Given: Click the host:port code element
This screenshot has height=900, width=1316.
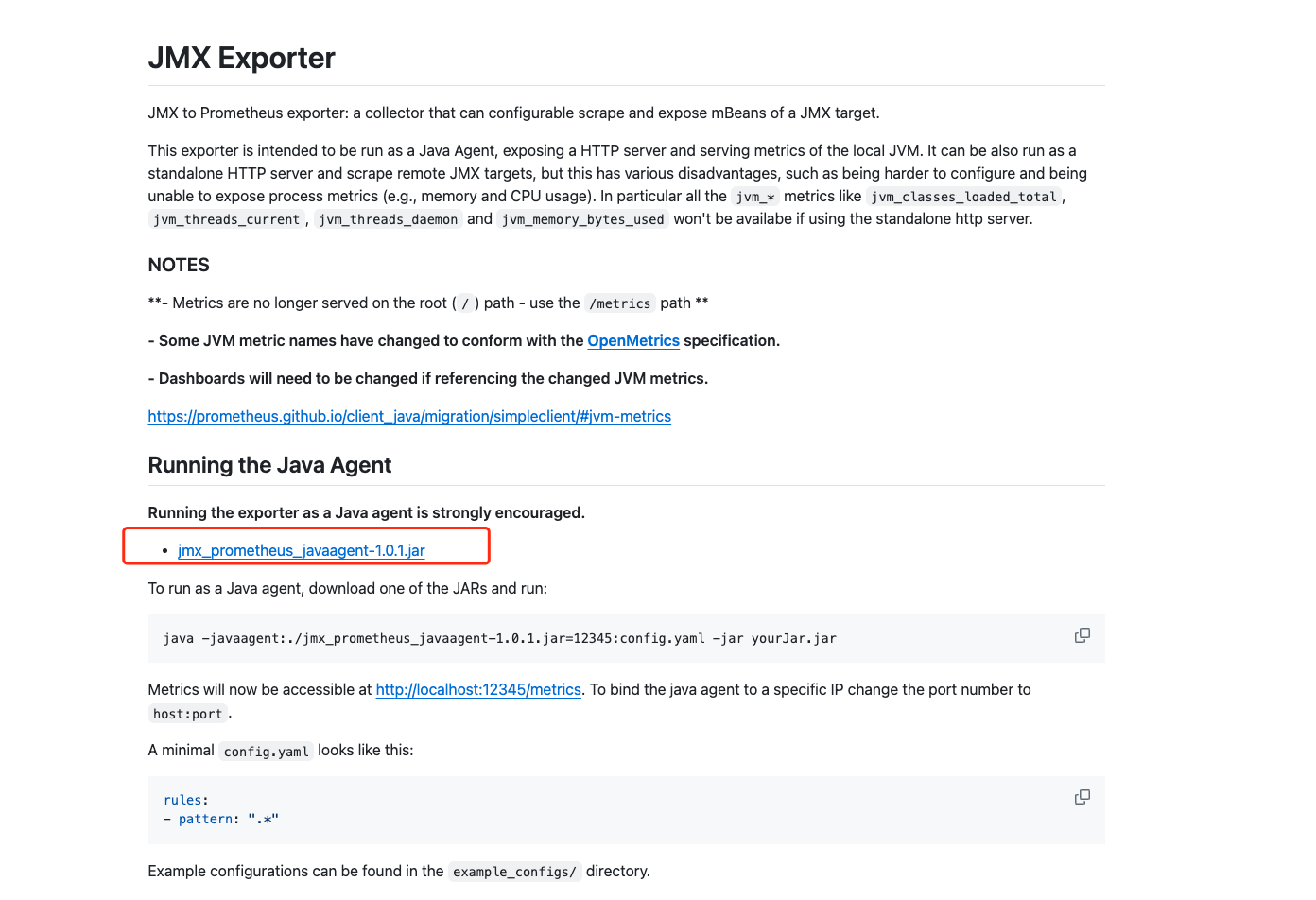Looking at the screenshot, I should click(188, 713).
